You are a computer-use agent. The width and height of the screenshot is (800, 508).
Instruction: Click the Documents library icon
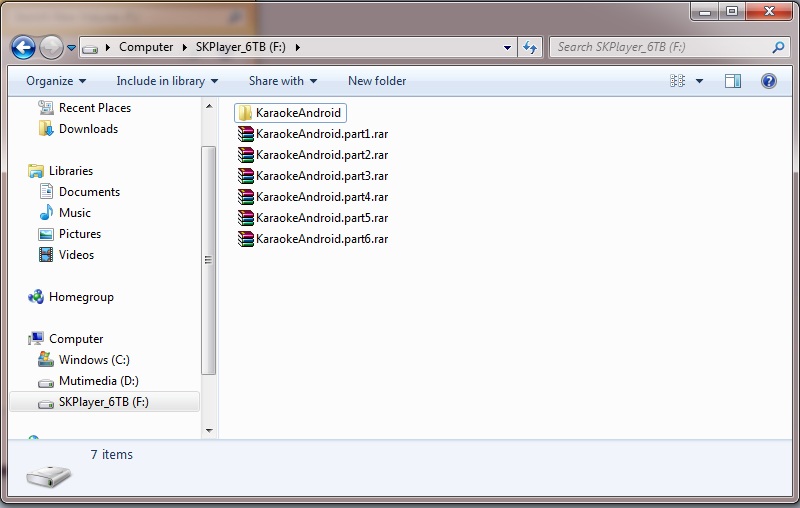click(46, 191)
